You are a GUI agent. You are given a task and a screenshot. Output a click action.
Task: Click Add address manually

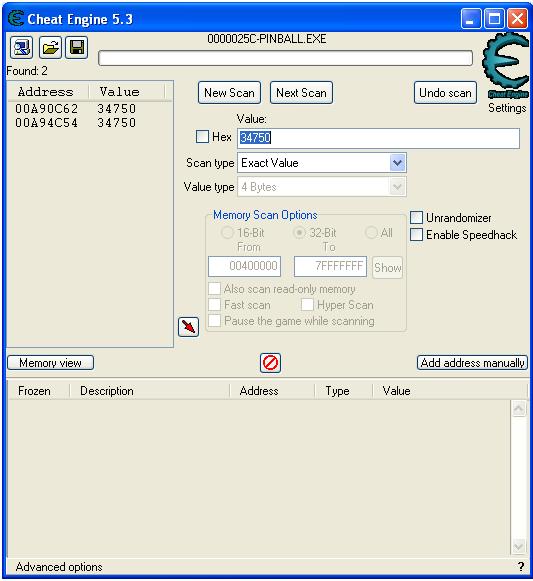[x=473, y=363]
